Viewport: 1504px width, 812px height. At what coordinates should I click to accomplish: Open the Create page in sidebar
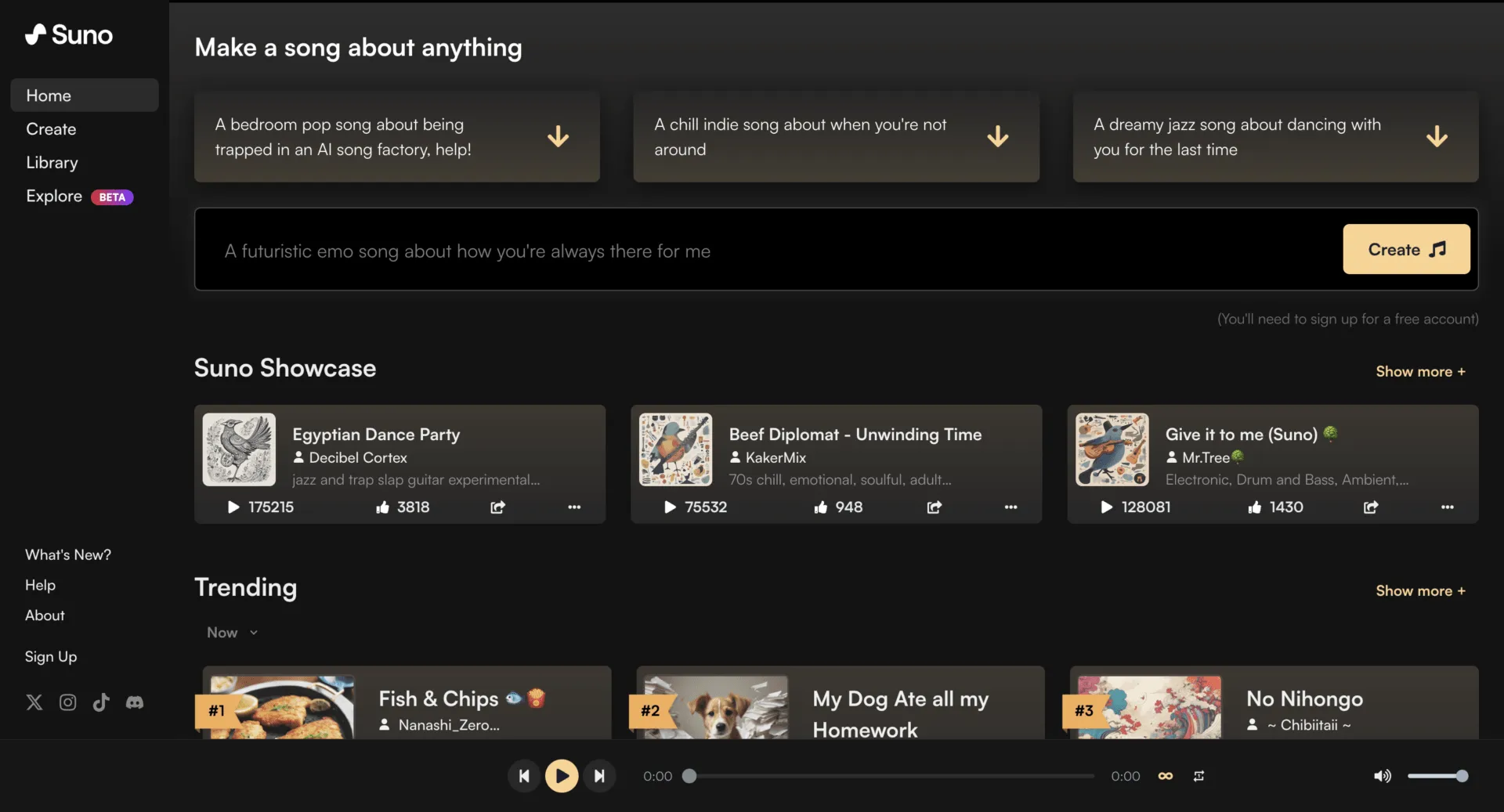pos(51,129)
